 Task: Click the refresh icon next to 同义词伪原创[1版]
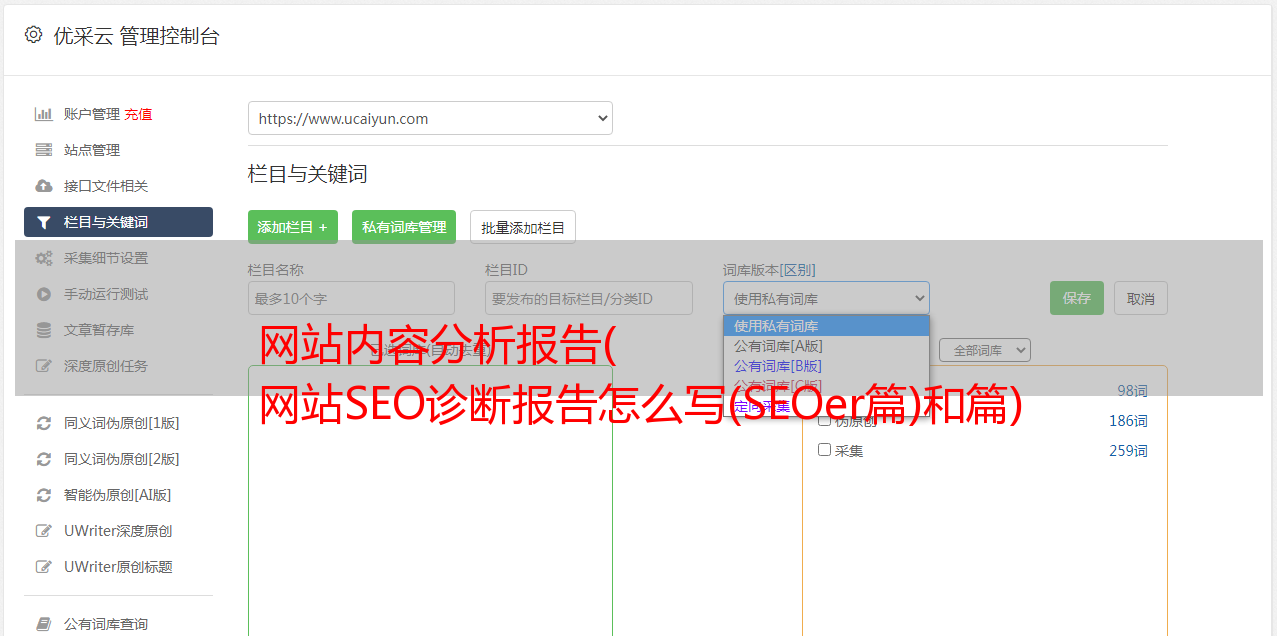coord(43,423)
